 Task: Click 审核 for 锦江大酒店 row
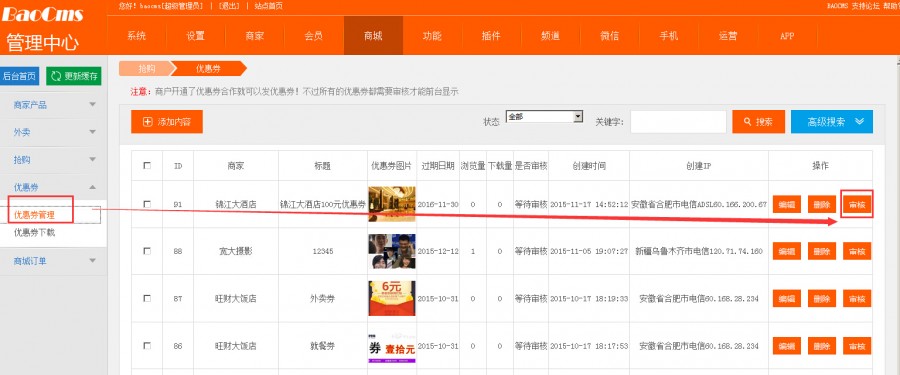point(857,204)
